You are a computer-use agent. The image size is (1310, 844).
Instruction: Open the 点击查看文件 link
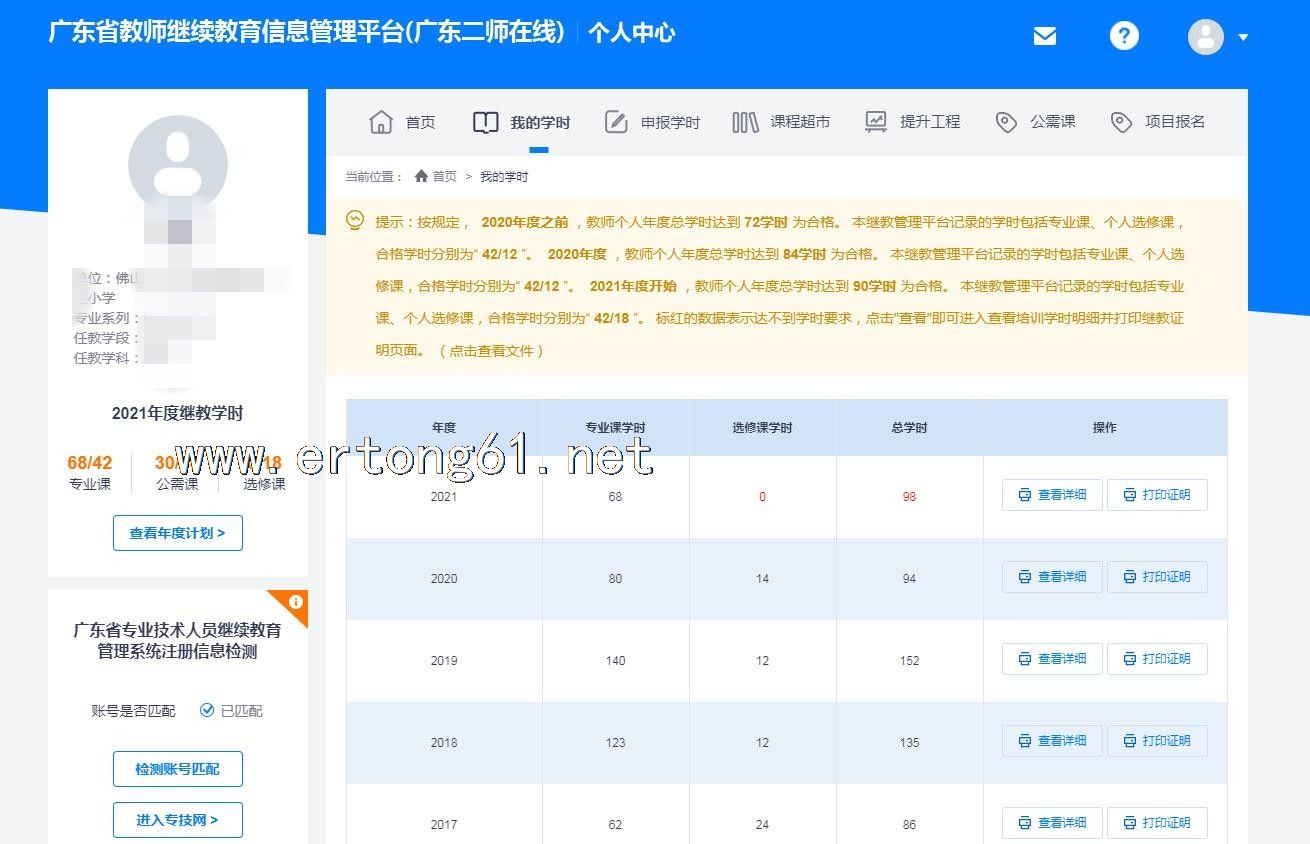(492, 351)
